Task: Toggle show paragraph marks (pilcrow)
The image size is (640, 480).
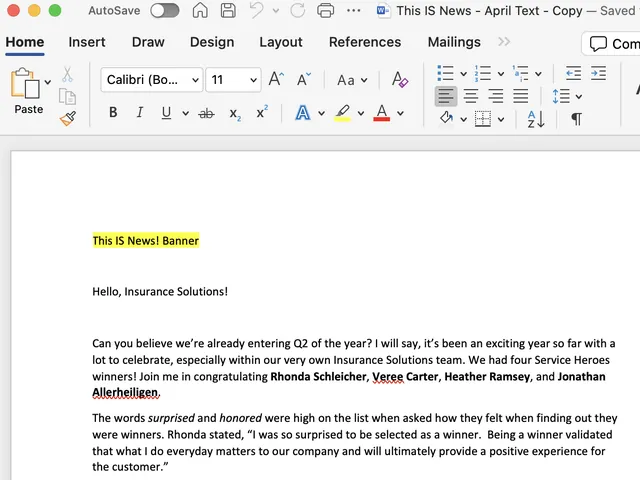Action: click(576, 119)
